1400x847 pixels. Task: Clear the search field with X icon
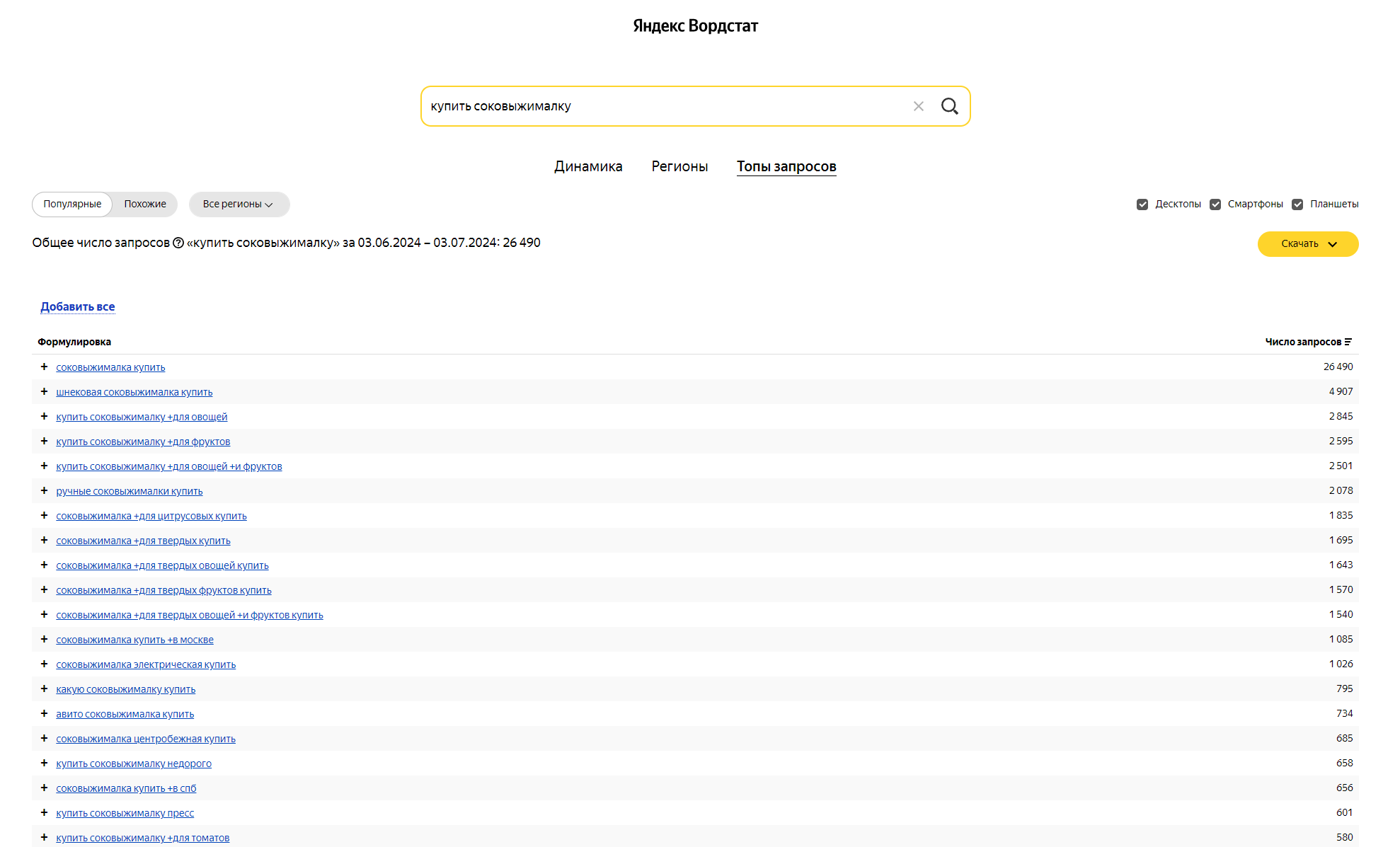pyautogui.click(x=918, y=106)
